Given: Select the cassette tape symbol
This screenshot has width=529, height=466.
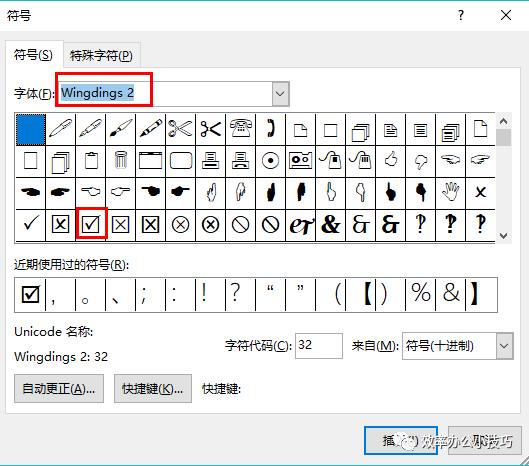Looking at the screenshot, I should pos(301,161).
